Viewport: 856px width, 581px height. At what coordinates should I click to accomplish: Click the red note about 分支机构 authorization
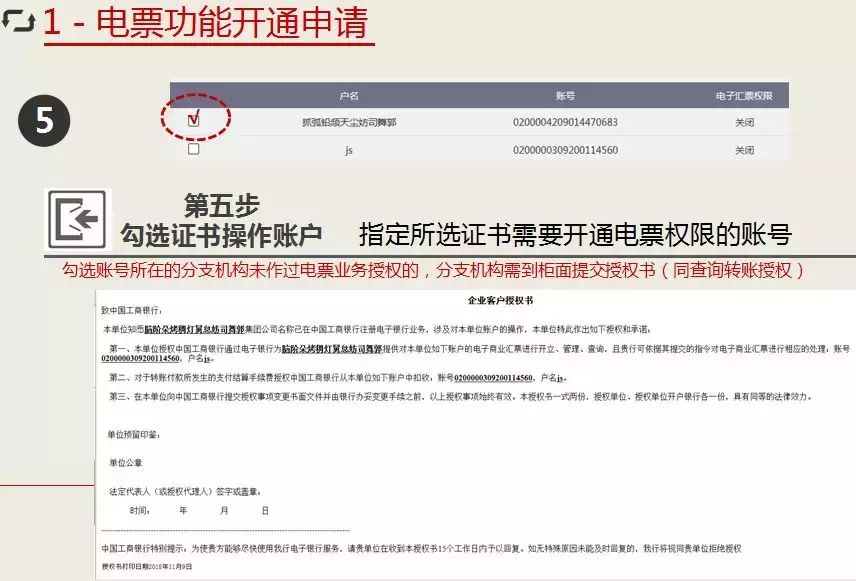(433, 270)
